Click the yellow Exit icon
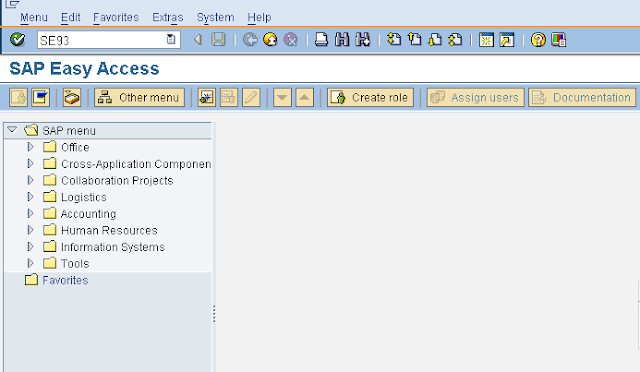Viewport: 640px width, 372px height. pyautogui.click(x=270, y=40)
